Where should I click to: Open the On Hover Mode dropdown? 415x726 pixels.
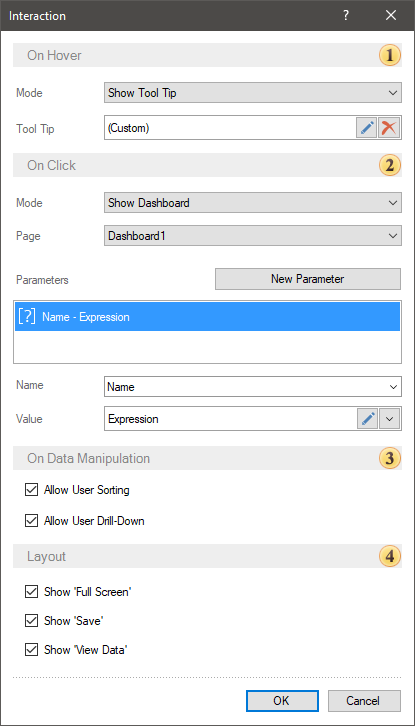253,93
